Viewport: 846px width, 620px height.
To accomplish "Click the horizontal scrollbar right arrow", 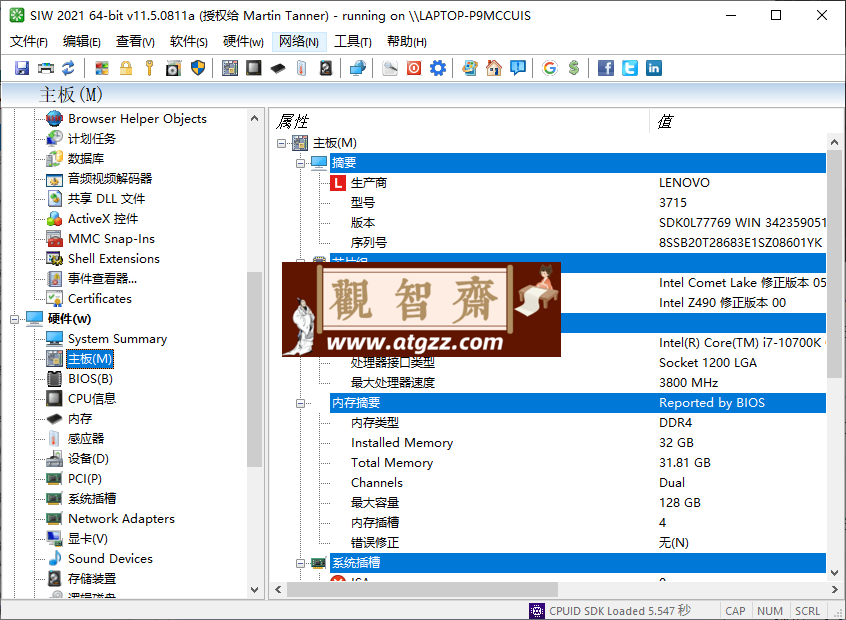I will pos(834,590).
